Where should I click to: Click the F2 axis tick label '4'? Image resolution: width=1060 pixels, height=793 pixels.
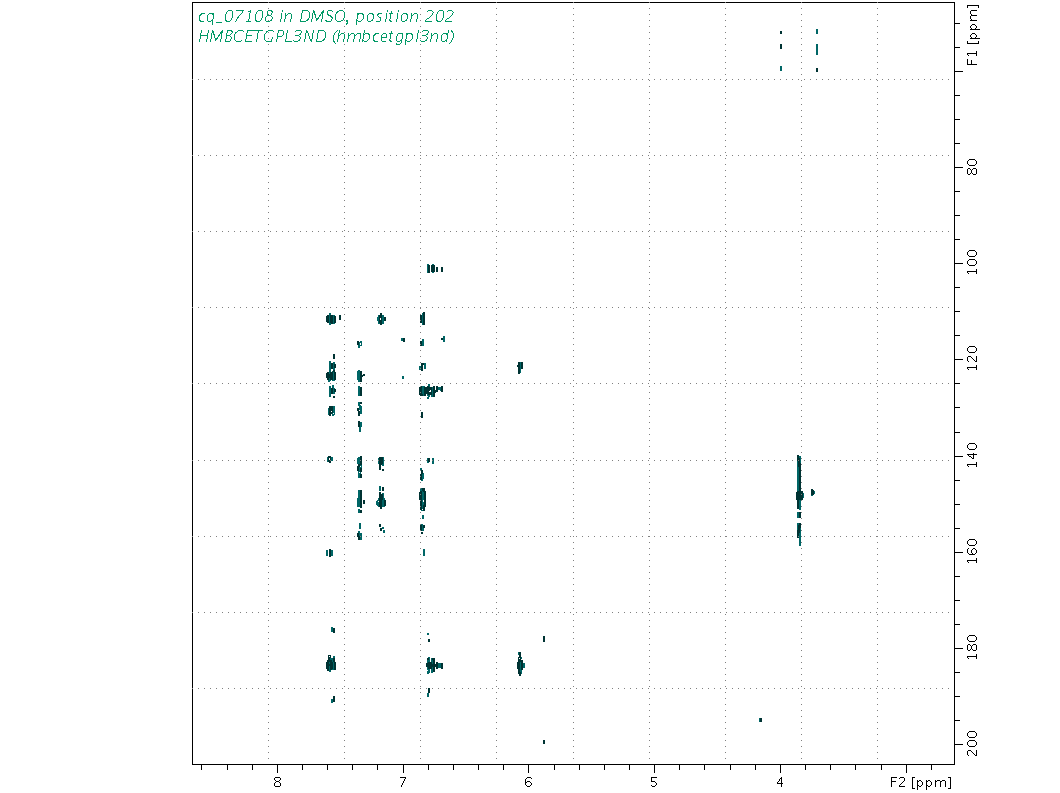point(780,782)
